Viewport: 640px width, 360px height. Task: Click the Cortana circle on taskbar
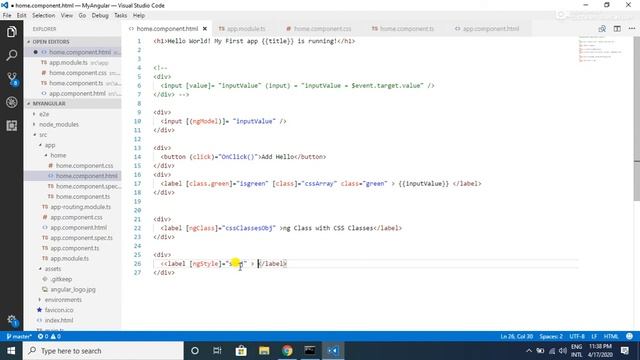pos(195,351)
